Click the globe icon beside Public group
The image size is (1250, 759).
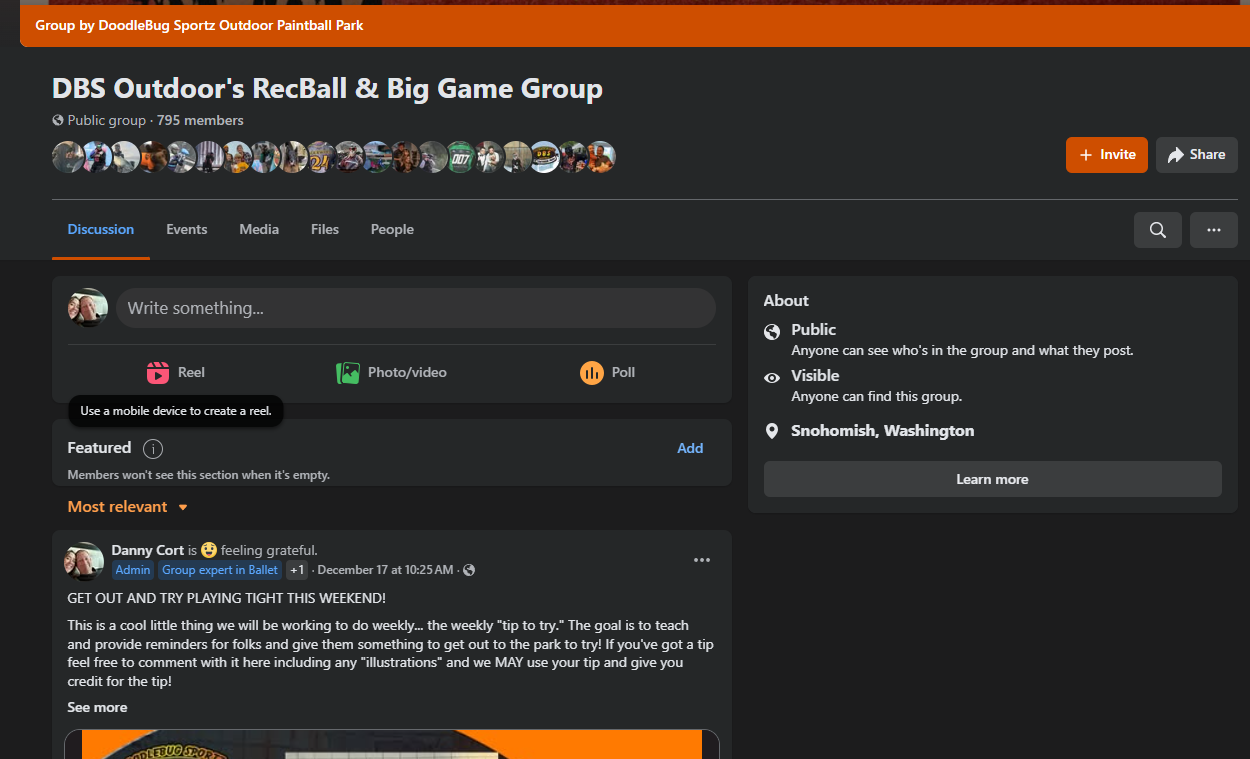58,121
